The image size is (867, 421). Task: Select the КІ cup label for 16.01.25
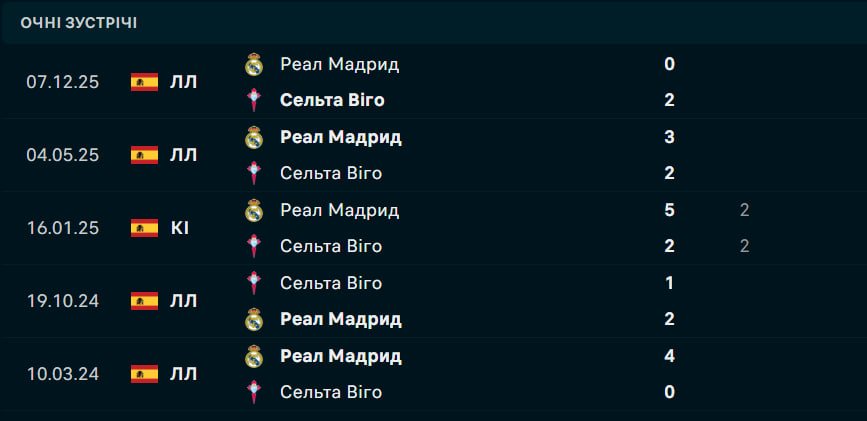click(x=180, y=228)
